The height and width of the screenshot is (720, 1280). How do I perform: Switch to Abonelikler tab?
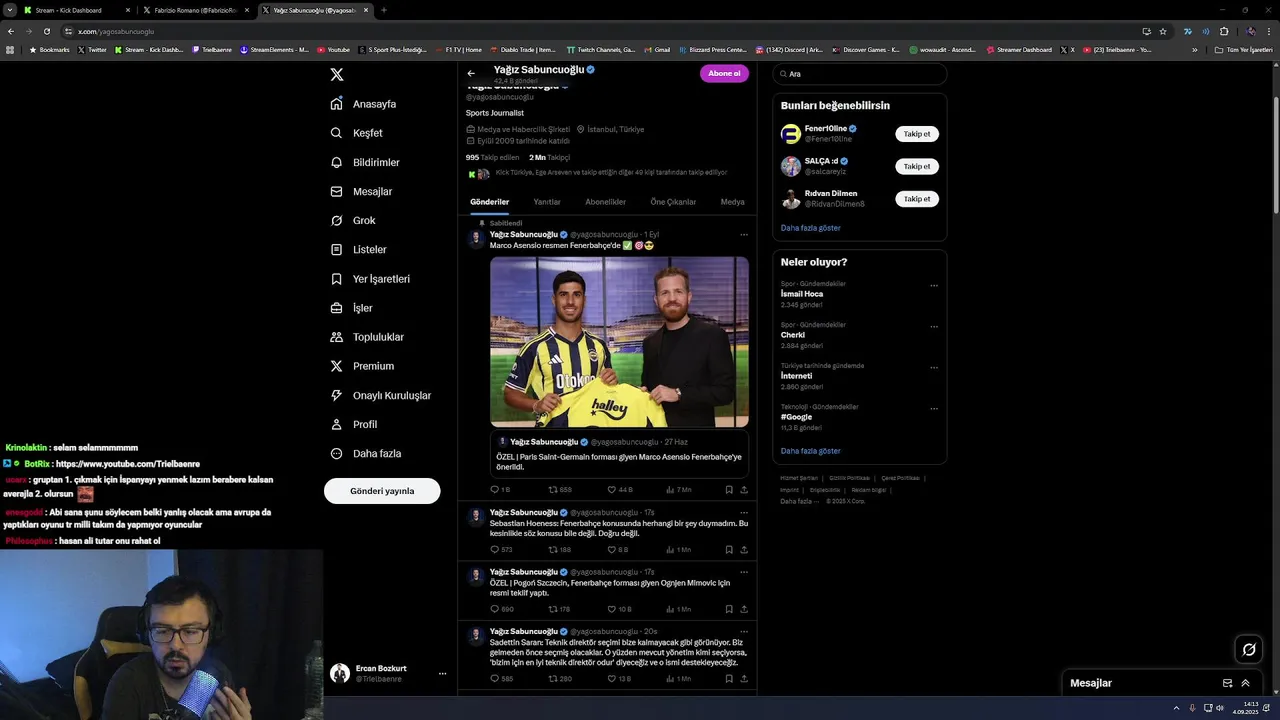click(605, 202)
